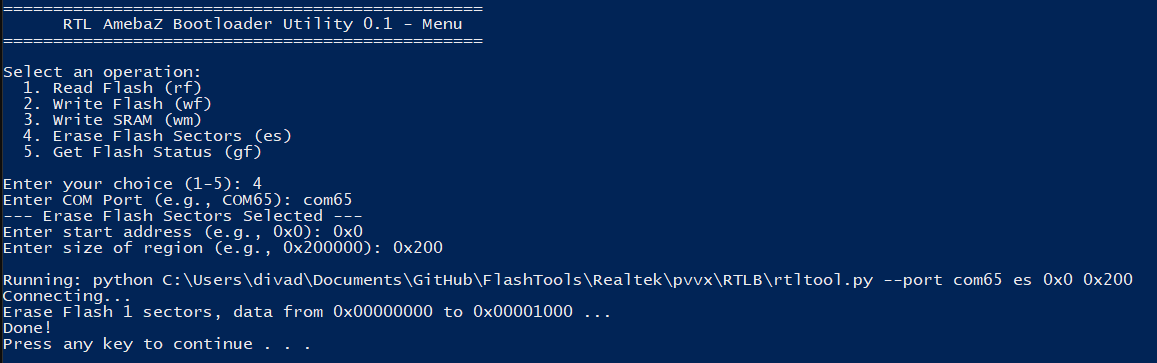Screen dimensions: 1157x363
Task: Click the region size value 0x200
Action: [418, 248]
